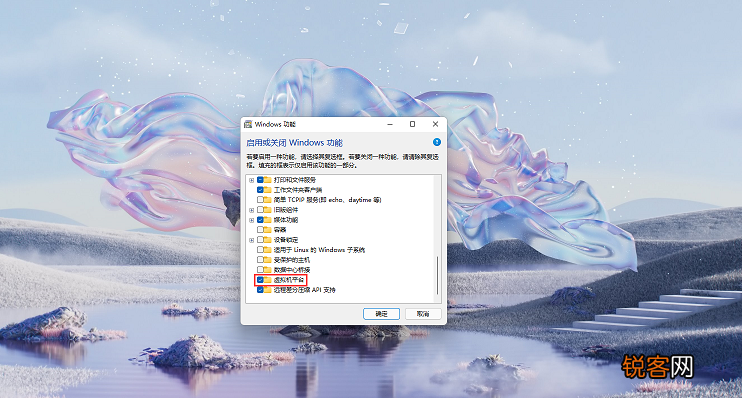Click the feature list vertical scrollbar thumb
The height and width of the screenshot is (398, 742).
(437, 275)
